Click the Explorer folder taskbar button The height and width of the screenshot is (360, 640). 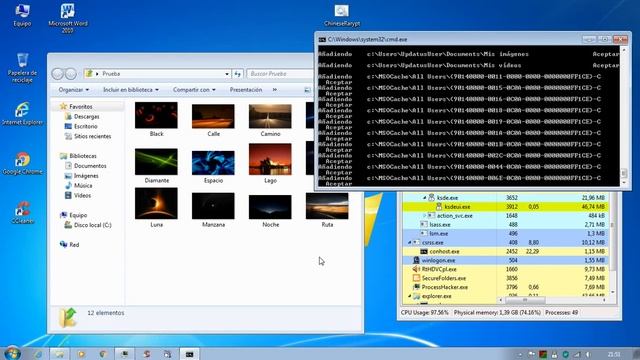[59, 354]
